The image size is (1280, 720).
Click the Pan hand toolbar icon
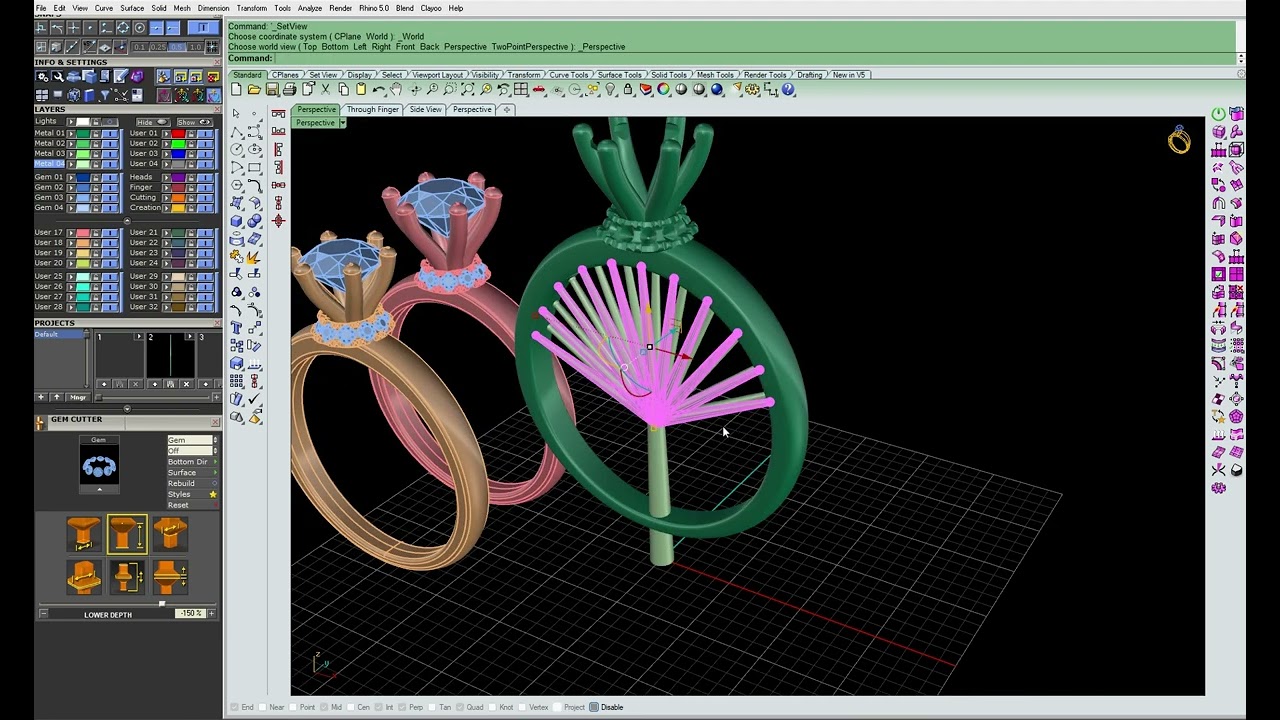(396, 90)
